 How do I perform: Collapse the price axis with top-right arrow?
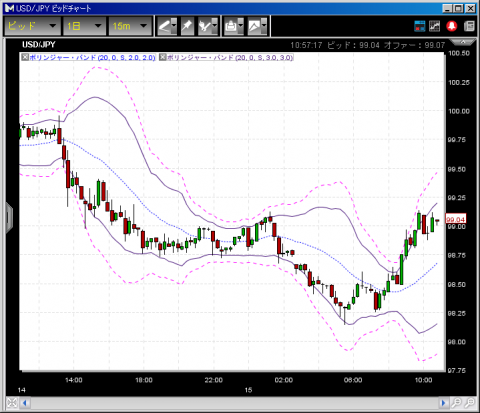point(463,42)
